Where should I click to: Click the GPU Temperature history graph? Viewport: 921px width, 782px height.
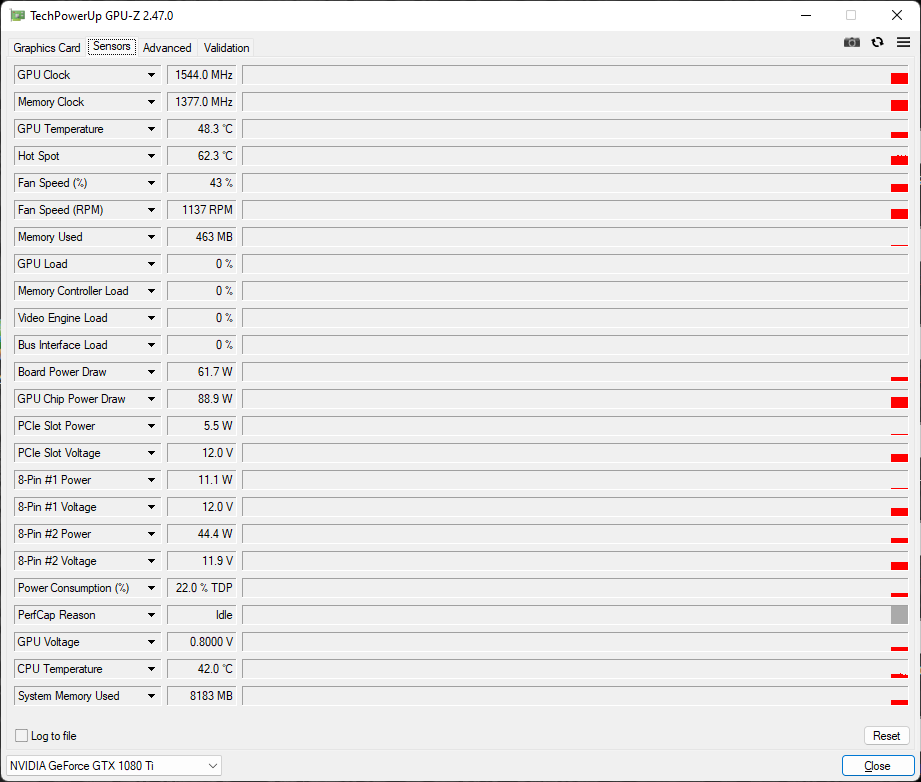575,129
